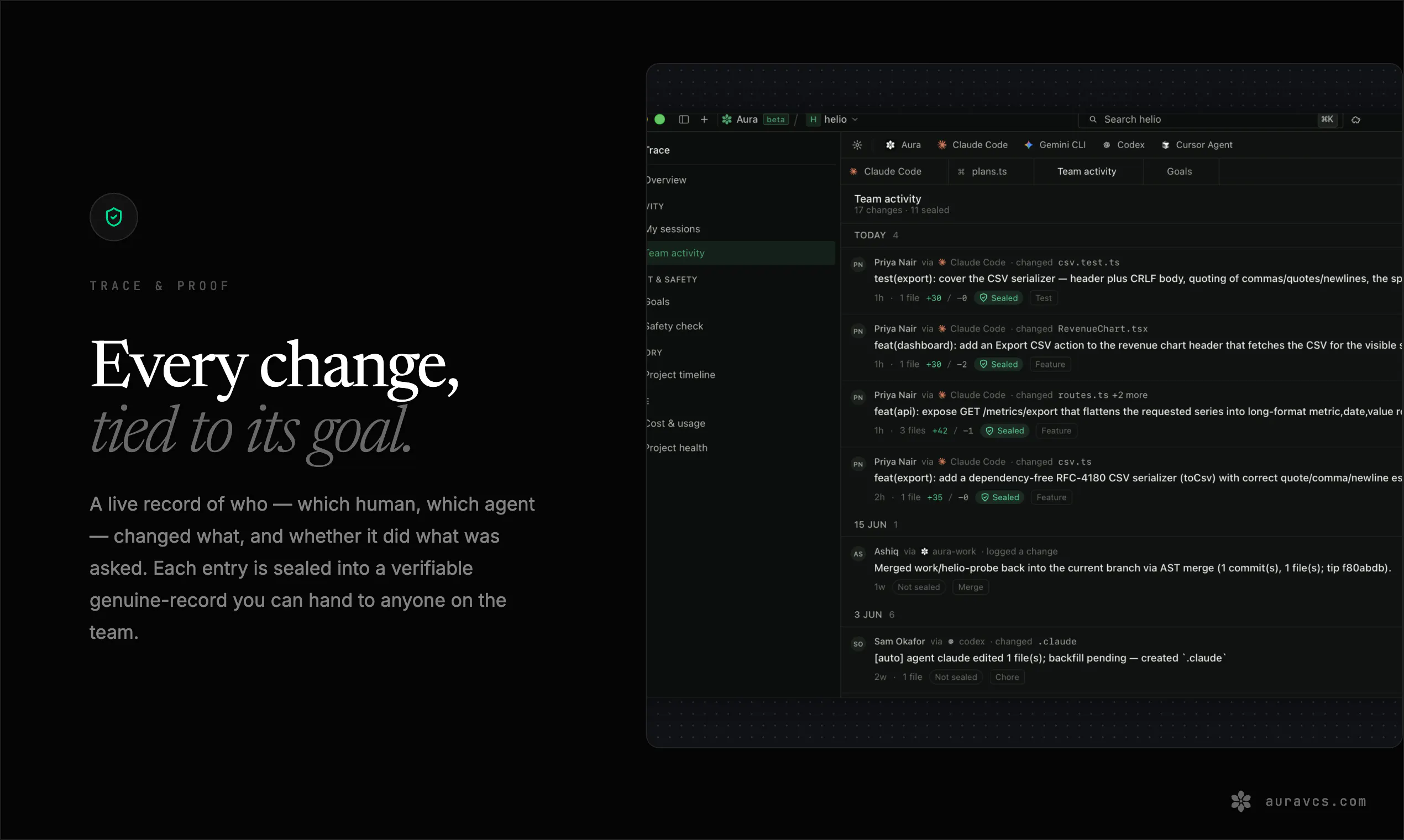The image size is (1404, 840).
Task: Click the Search helio field
Action: (1210, 119)
